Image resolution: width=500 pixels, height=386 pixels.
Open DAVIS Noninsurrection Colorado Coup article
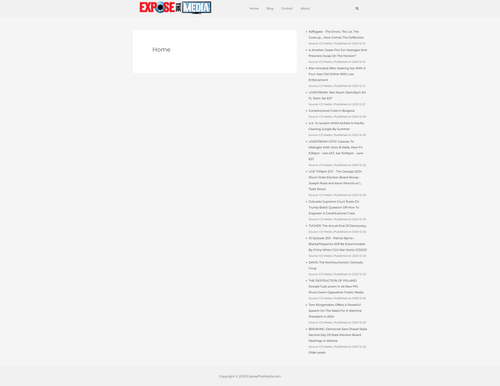coord(336,265)
